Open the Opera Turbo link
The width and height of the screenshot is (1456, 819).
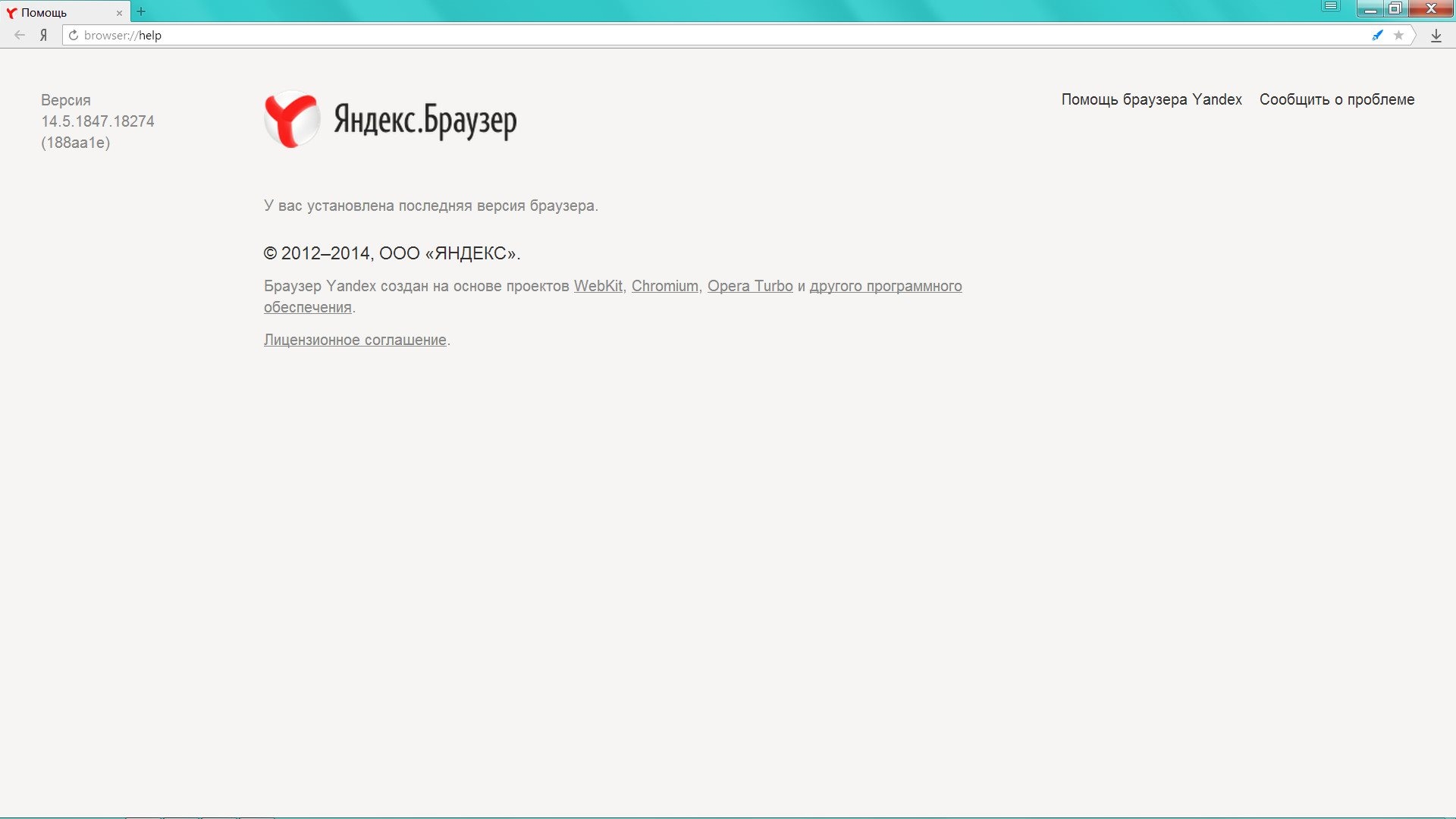tap(750, 286)
